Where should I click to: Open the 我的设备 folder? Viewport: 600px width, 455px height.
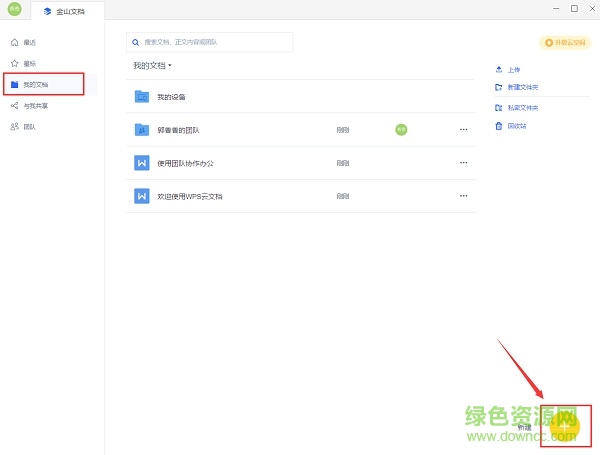pyautogui.click(x=171, y=97)
